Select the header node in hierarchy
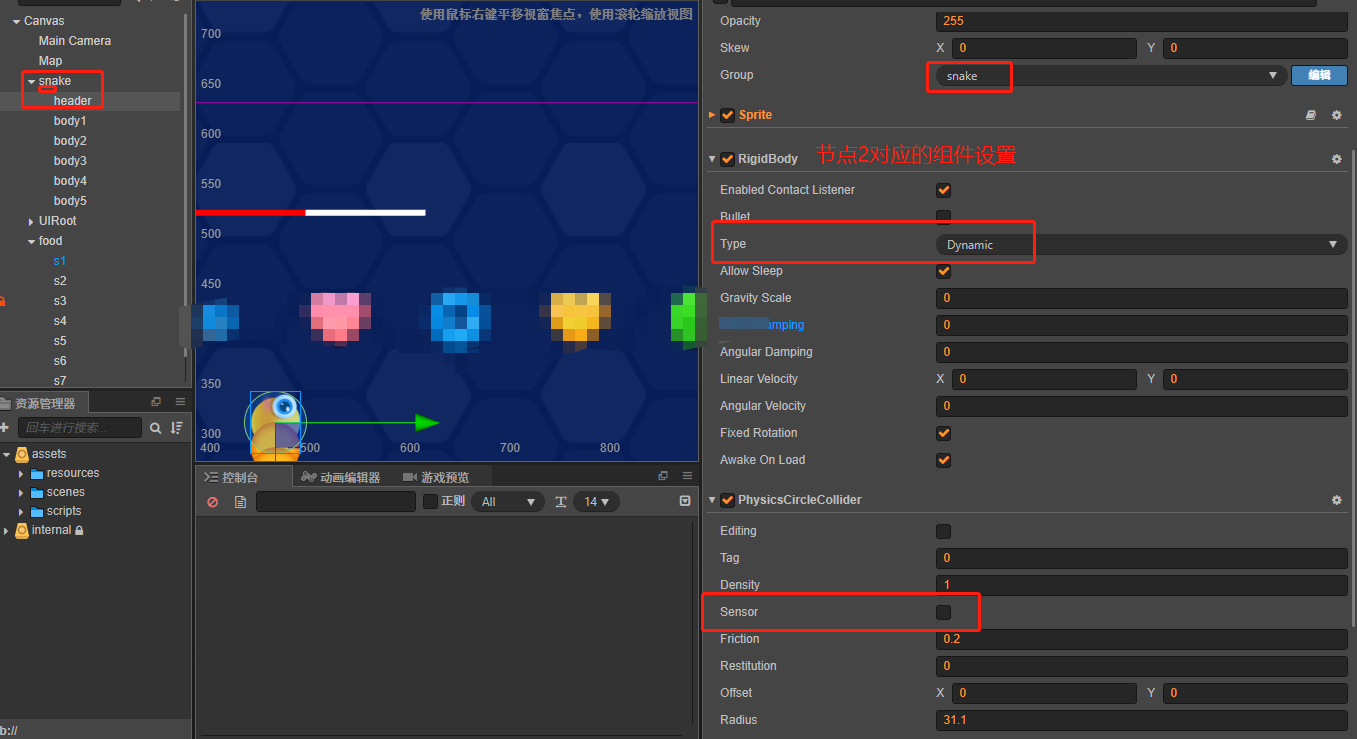Image resolution: width=1357 pixels, height=739 pixels. coord(73,101)
